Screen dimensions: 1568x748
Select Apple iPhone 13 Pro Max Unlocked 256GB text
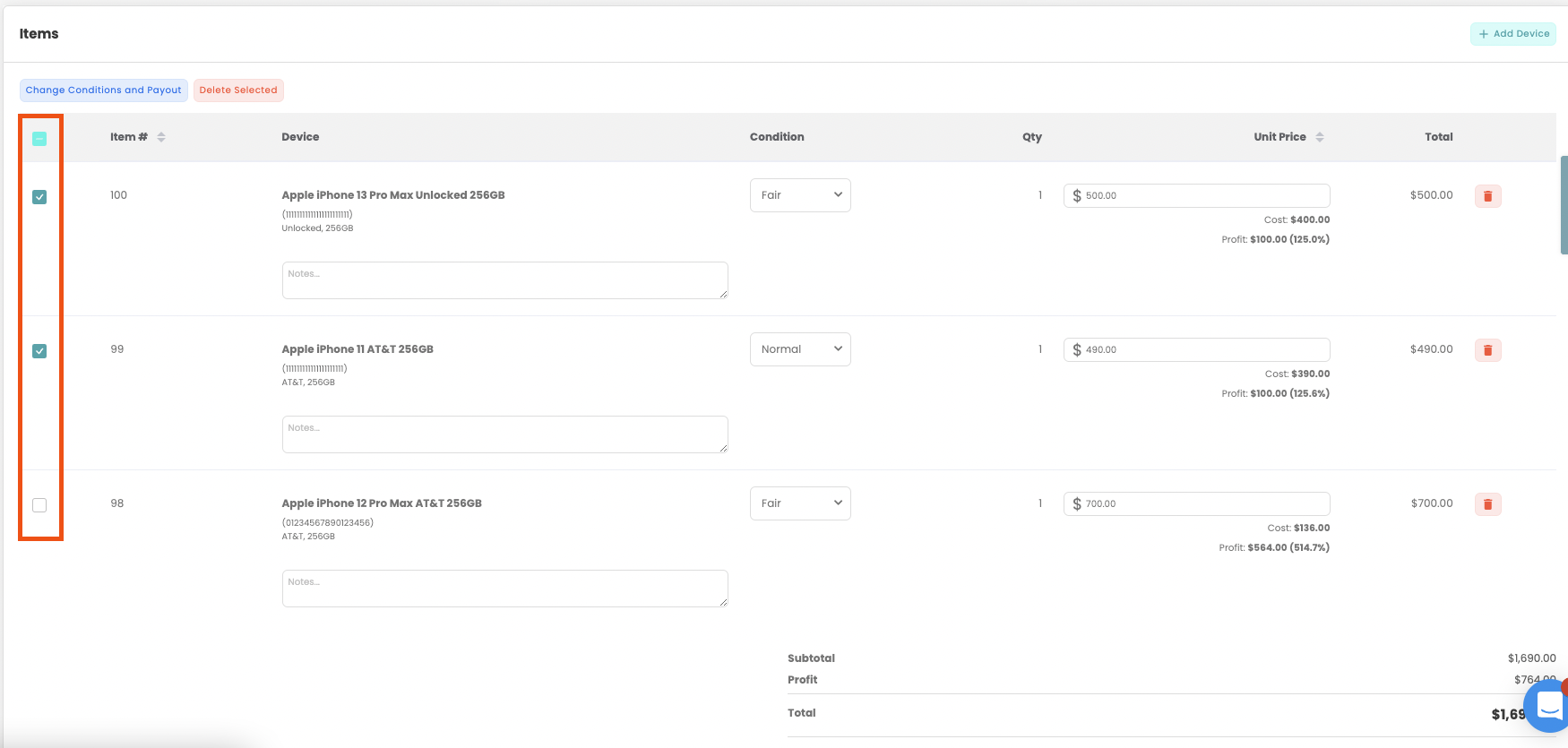(393, 195)
